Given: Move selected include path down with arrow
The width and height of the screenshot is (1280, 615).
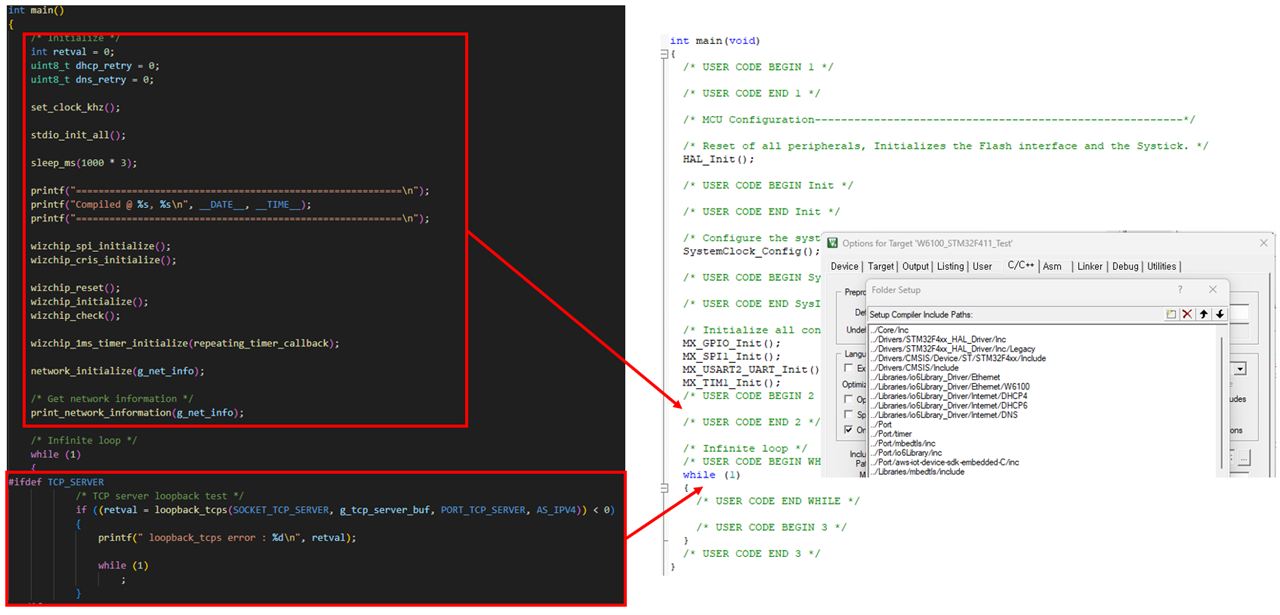Looking at the screenshot, I should point(1220,314).
